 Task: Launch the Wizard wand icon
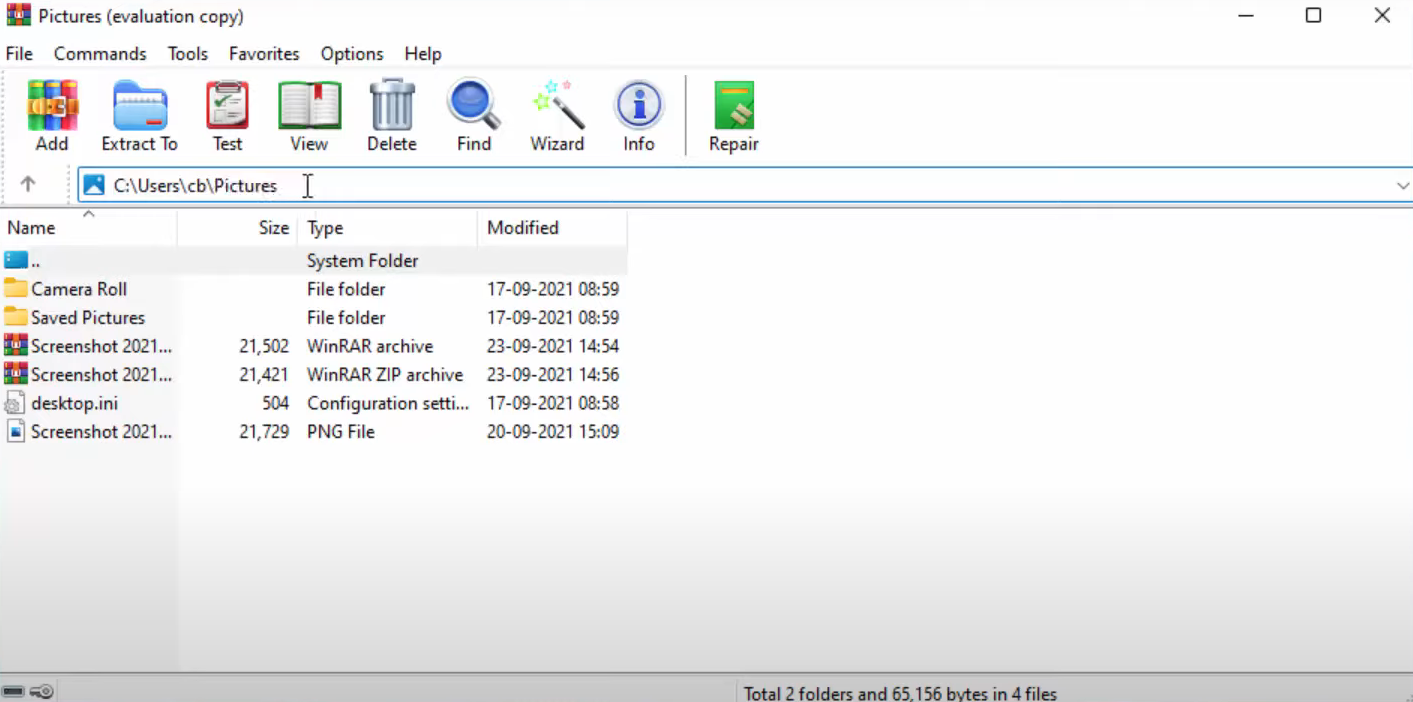pos(556,108)
